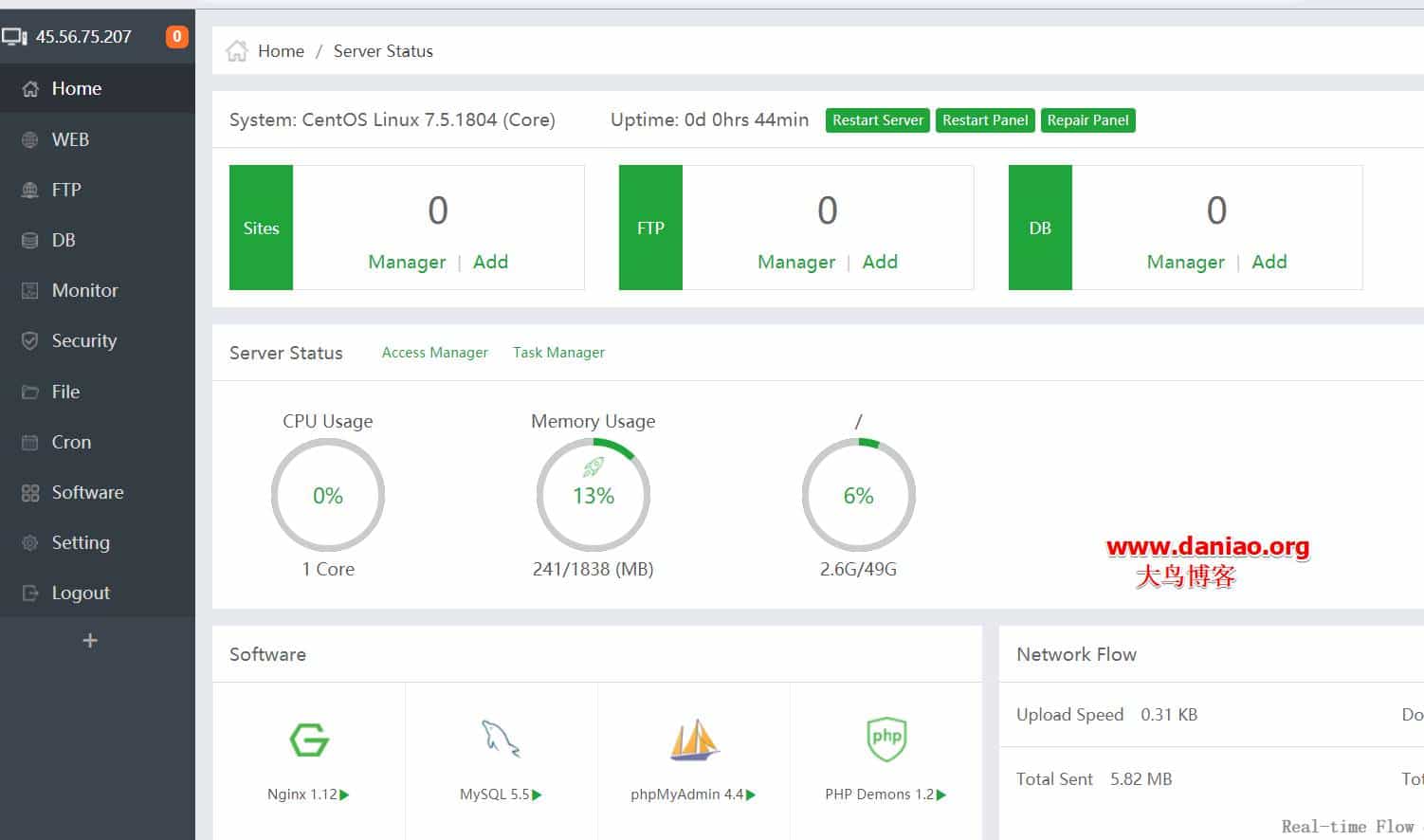
Task: Click the memory release rocket icon
Action: pos(593,466)
